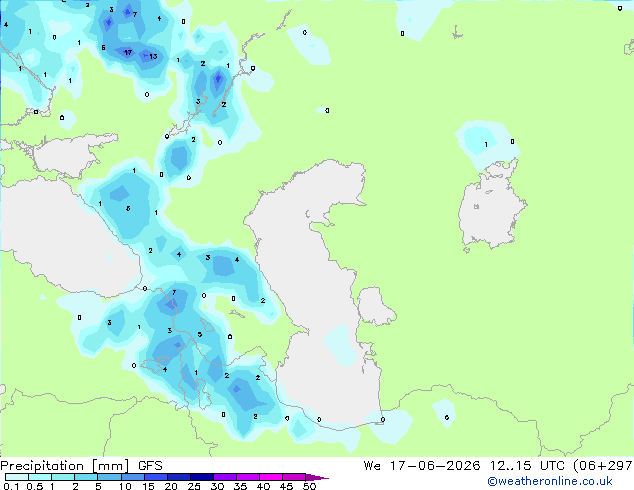Image resolution: width=634 pixels, height=490 pixels.
Task: Click the '15' legend scale label
Action: coord(148,486)
